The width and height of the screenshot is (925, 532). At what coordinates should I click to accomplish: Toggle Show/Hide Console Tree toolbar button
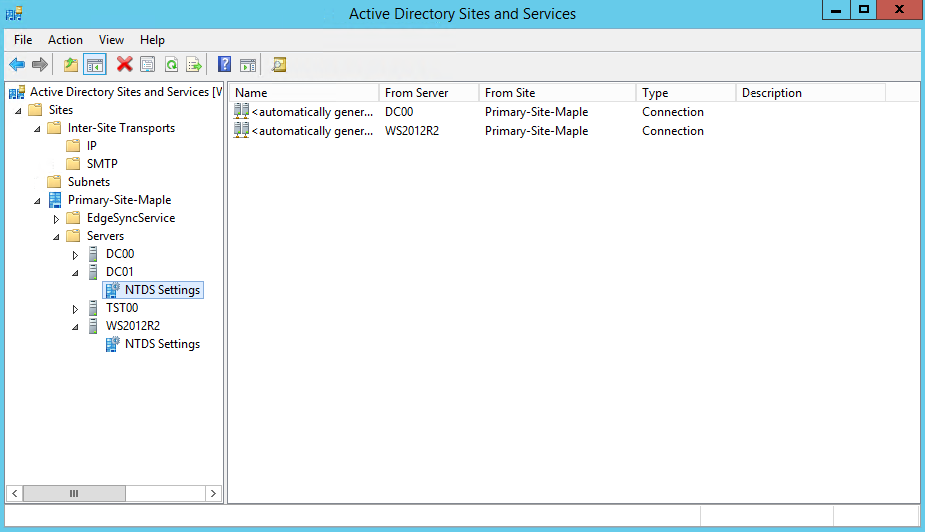click(95, 65)
